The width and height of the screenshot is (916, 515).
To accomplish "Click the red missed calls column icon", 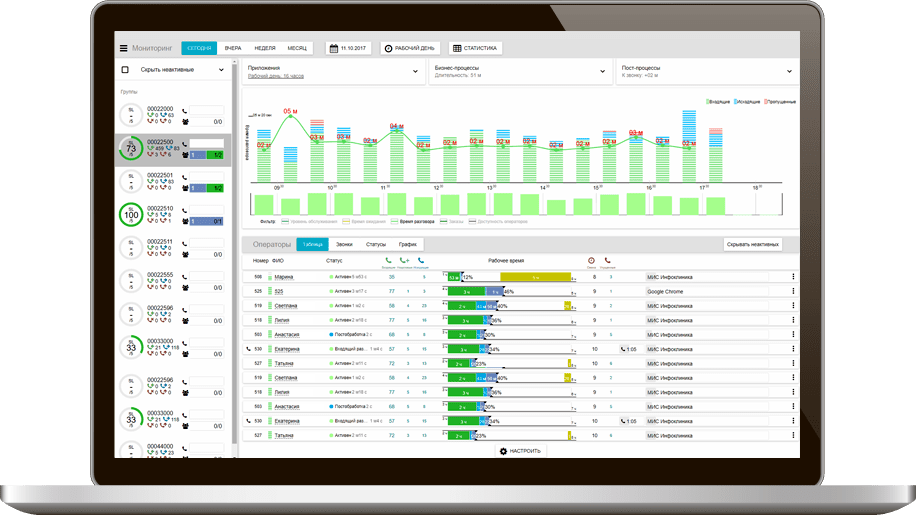I will [x=608, y=260].
